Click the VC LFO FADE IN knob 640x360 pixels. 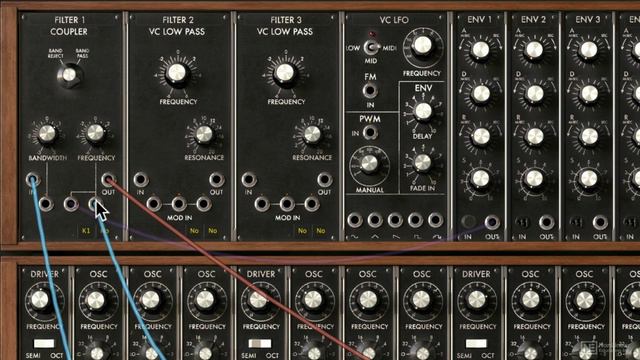(x=423, y=162)
